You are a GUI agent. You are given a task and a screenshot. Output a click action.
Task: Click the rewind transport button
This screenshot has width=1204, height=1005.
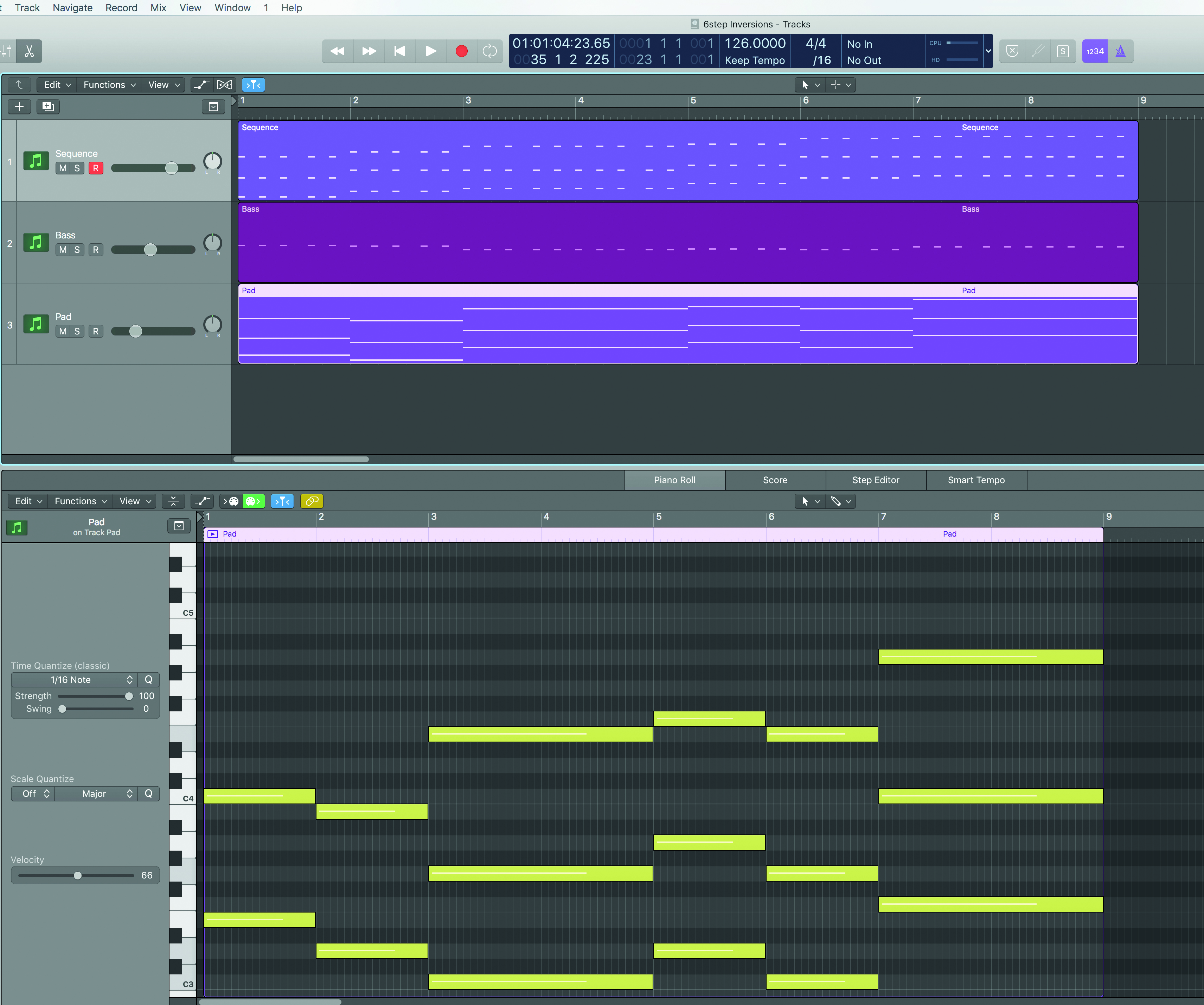pos(338,51)
